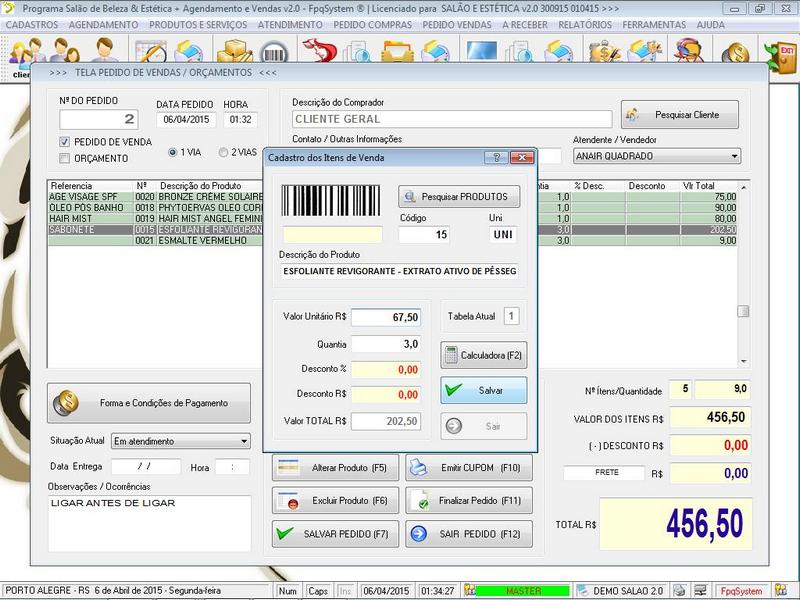The width and height of the screenshot is (800, 600).
Task: Expand the Atendente / Vendedor dropdown
Action: pos(734,156)
